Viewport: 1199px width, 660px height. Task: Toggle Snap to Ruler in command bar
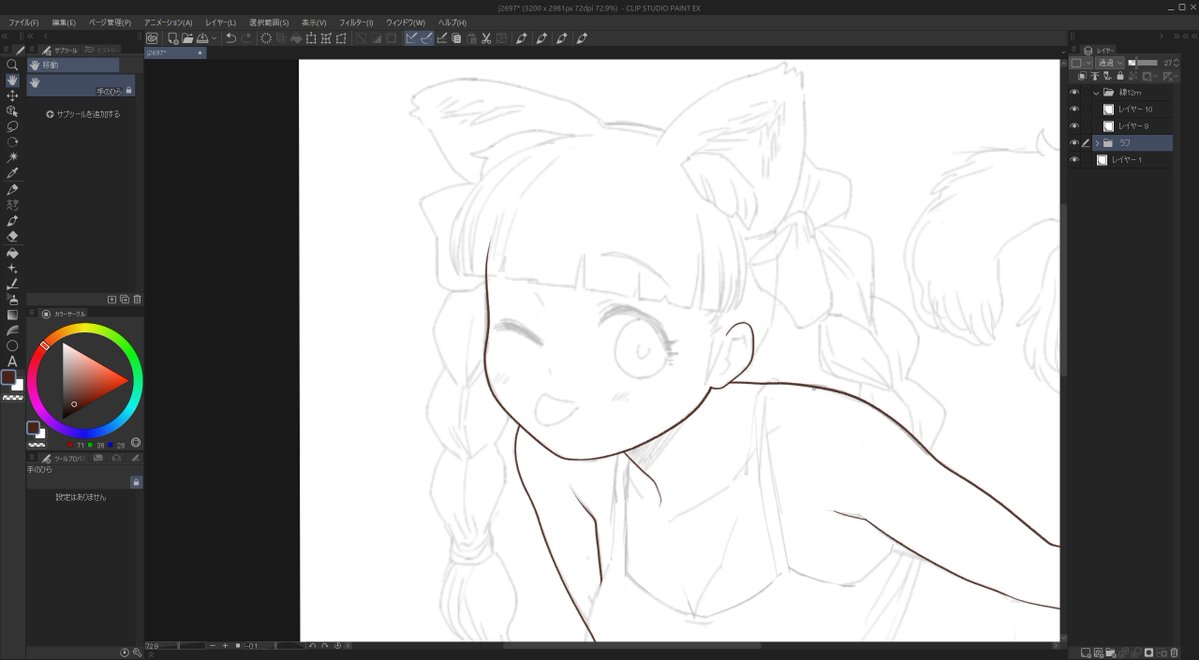tap(411, 38)
